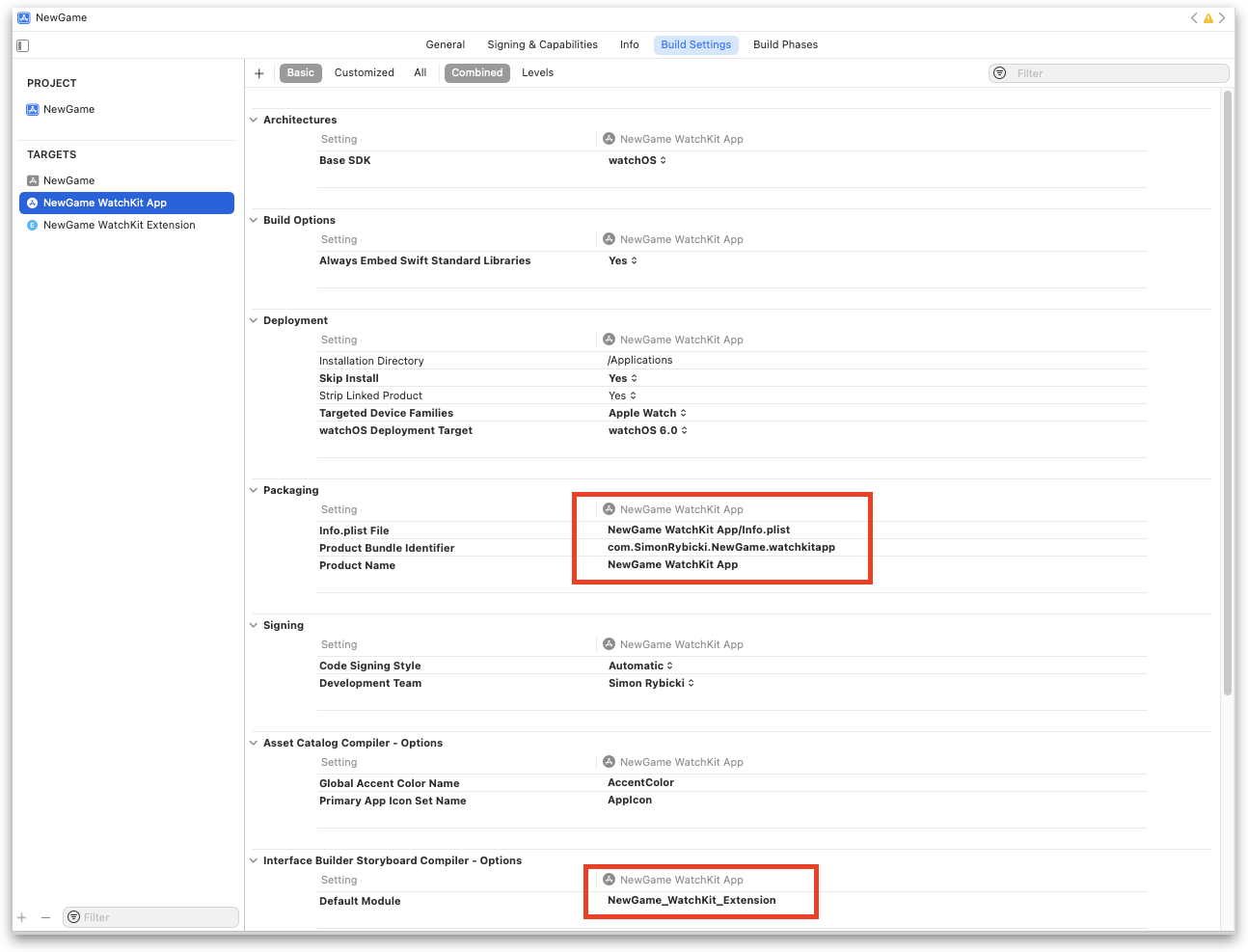Image resolution: width=1248 pixels, height=952 pixels.
Task: Click the targets Filter field at bottom
Action: tap(151, 917)
